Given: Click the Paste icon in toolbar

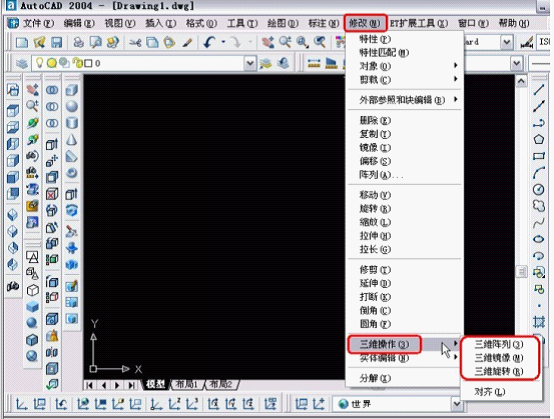Looking at the screenshot, I should (x=170, y=43).
